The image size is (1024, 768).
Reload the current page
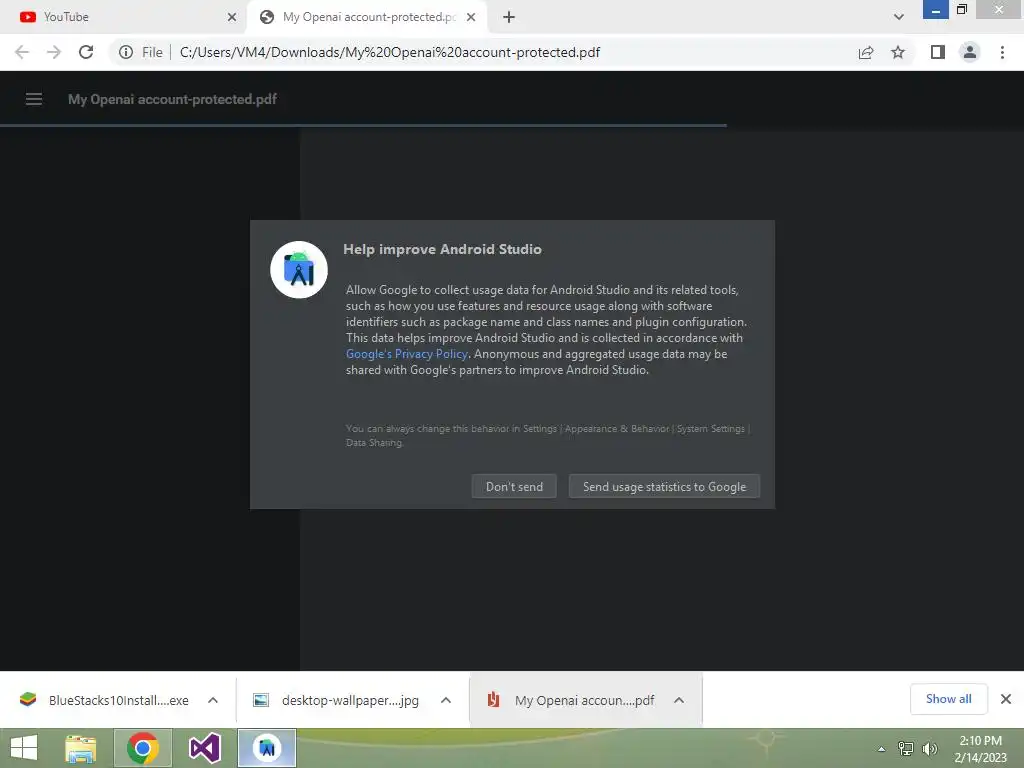tap(86, 52)
